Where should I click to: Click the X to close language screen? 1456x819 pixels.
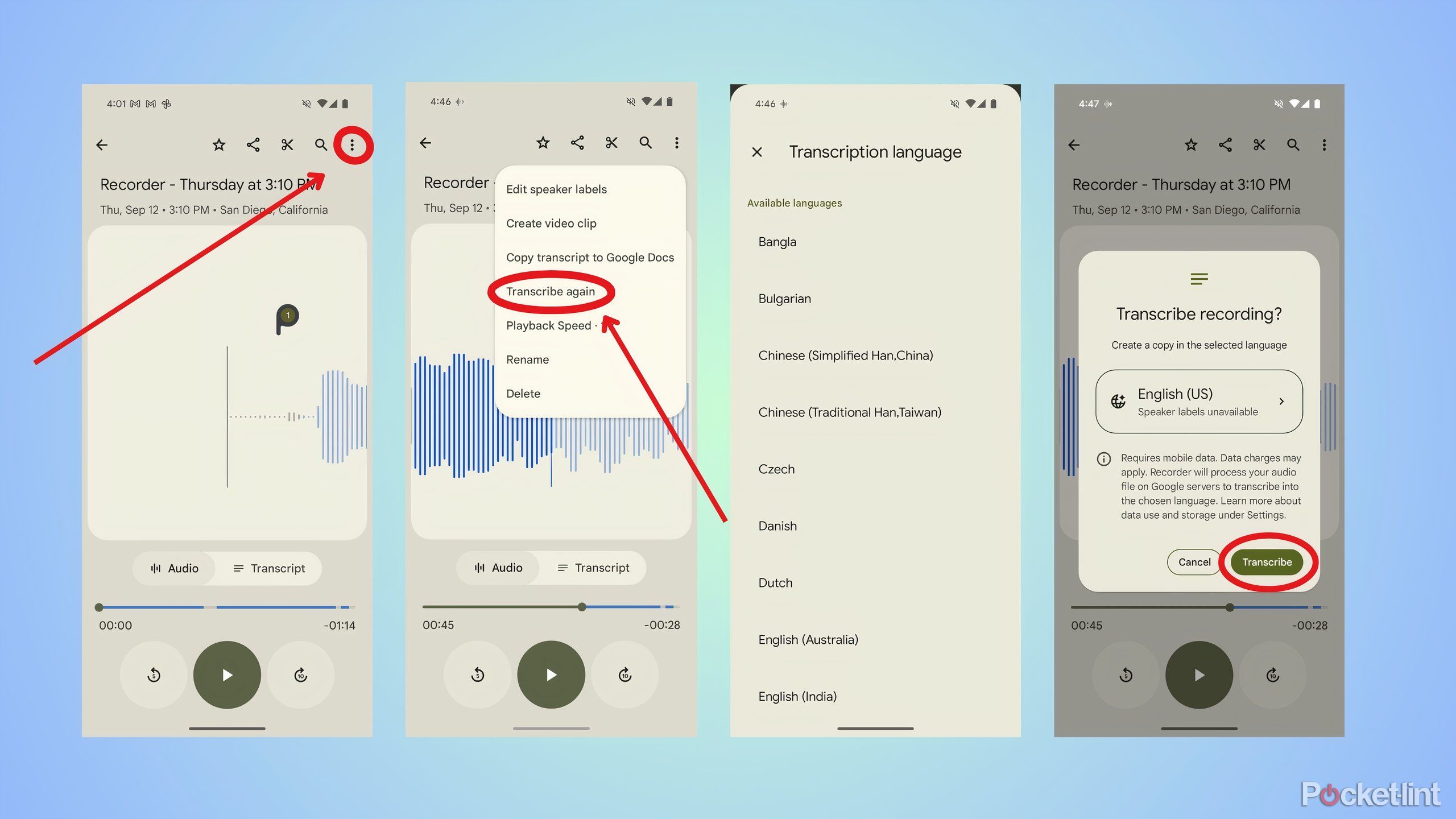[x=756, y=151]
